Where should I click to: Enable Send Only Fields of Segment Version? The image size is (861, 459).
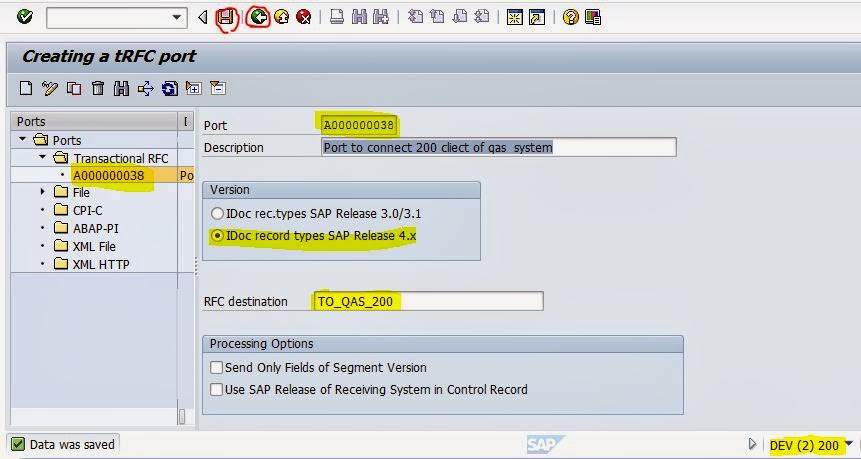pos(216,367)
